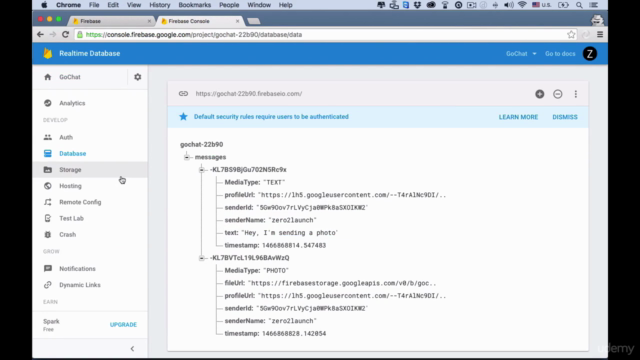Click the gochat-22b90 root node
This screenshot has height=360, width=640.
[x=202, y=144]
